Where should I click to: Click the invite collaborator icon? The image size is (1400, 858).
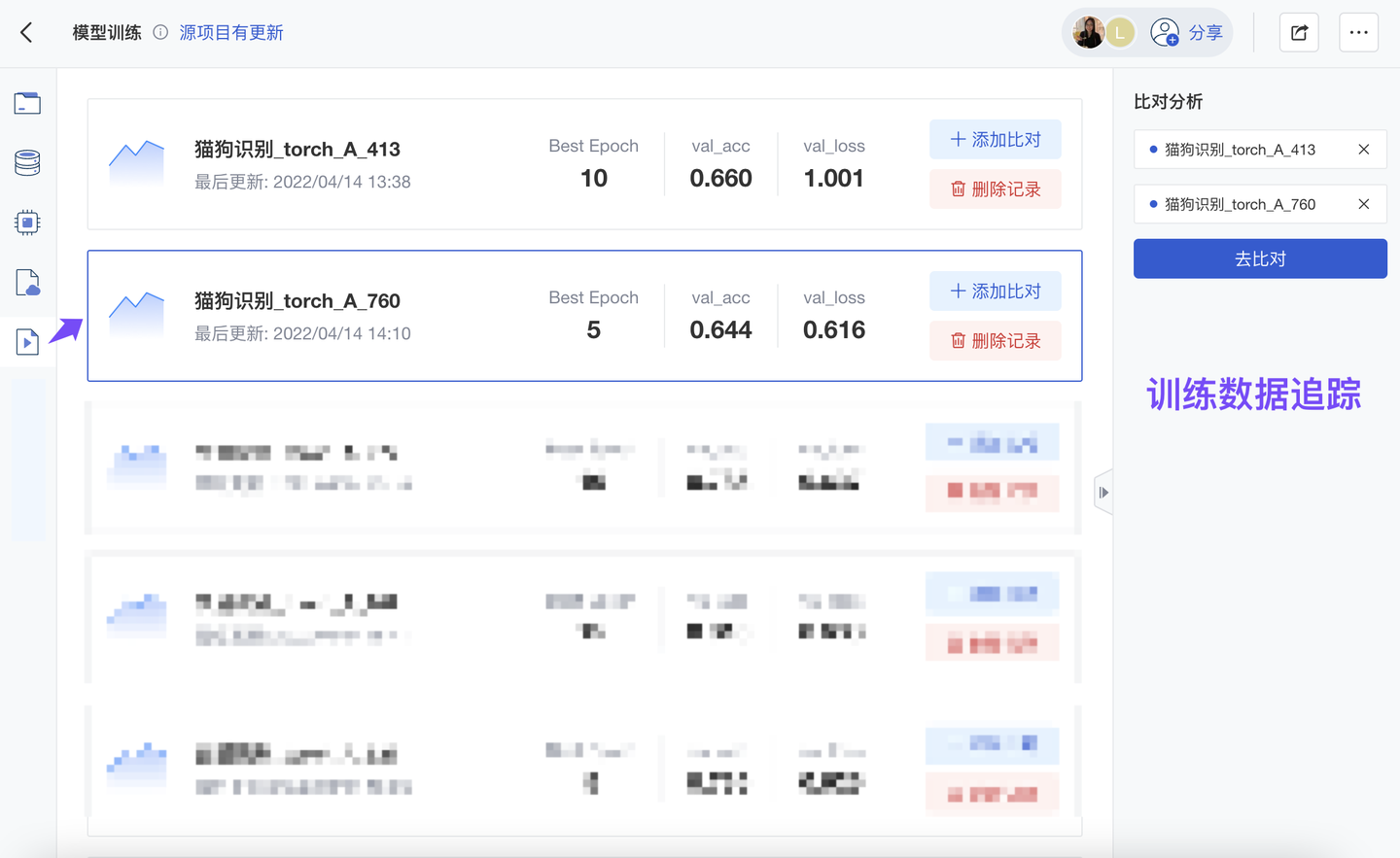1164,32
